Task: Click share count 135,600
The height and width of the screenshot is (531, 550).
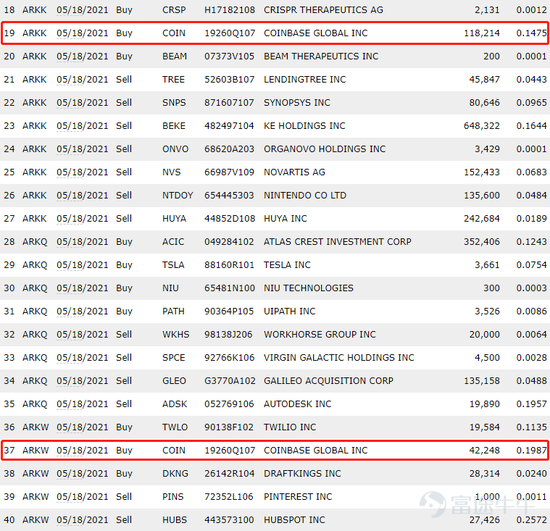Action: pos(482,195)
